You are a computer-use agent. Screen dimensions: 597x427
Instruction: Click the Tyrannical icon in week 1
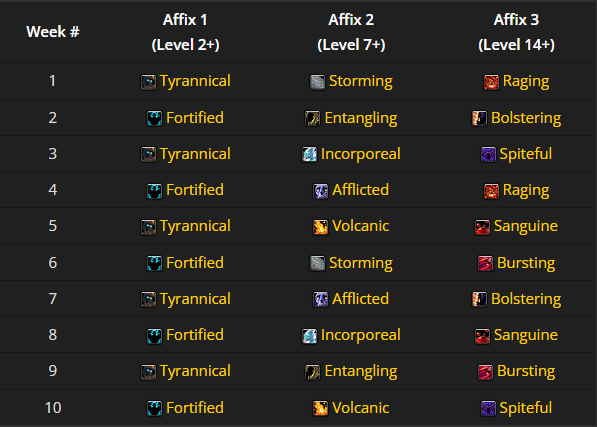click(x=148, y=82)
